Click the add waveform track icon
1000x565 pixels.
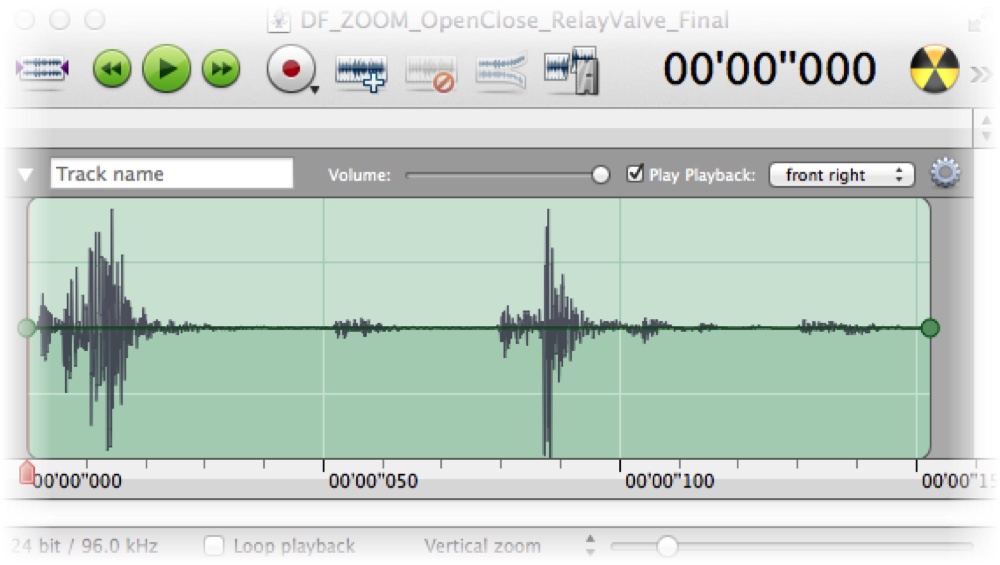coord(362,73)
